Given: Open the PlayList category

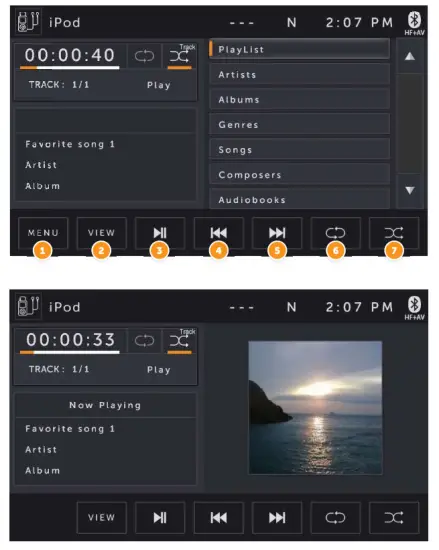Looking at the screenshot, I should click(x=299, y=49).
